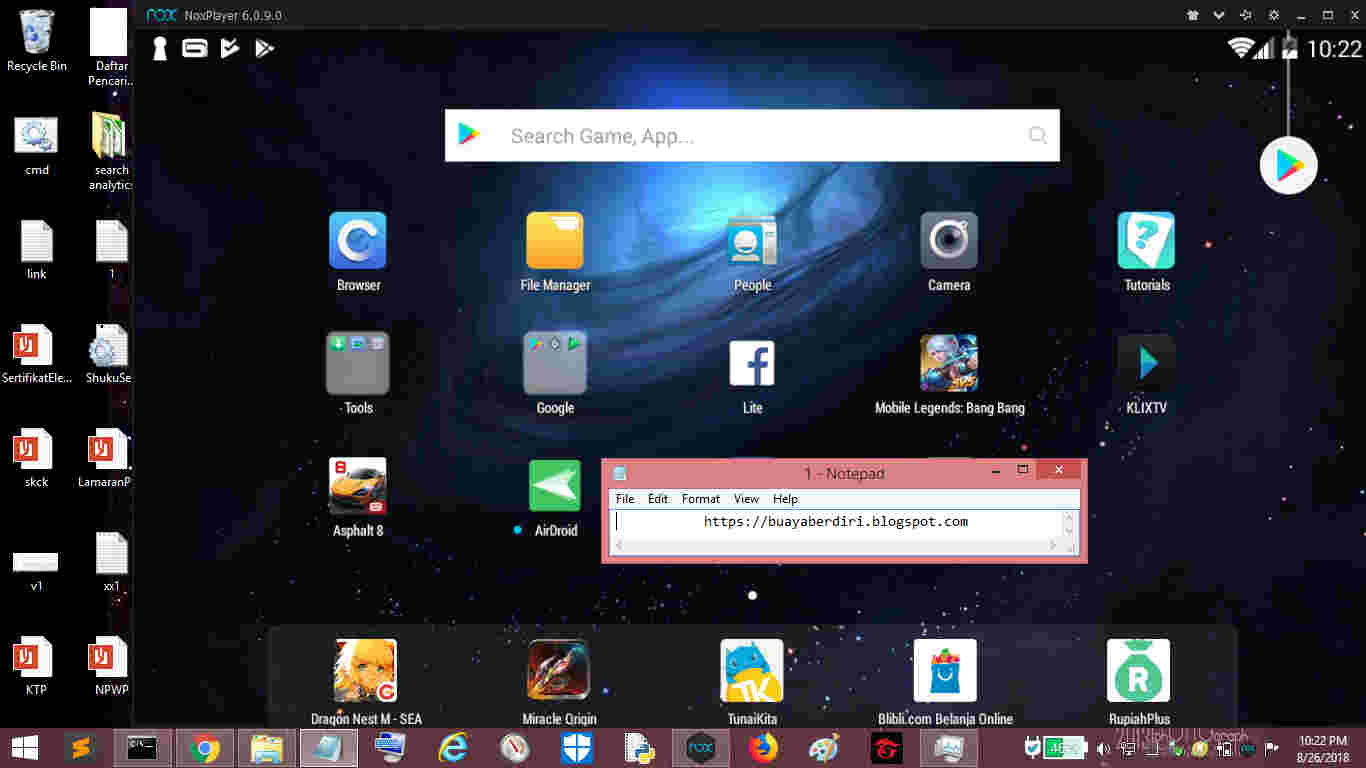Image resolution: width=1366 pixels, height=768 pixels.
Task: Click the Wi-Fi indicator in the Android status bar
Action: (1241, 48)
